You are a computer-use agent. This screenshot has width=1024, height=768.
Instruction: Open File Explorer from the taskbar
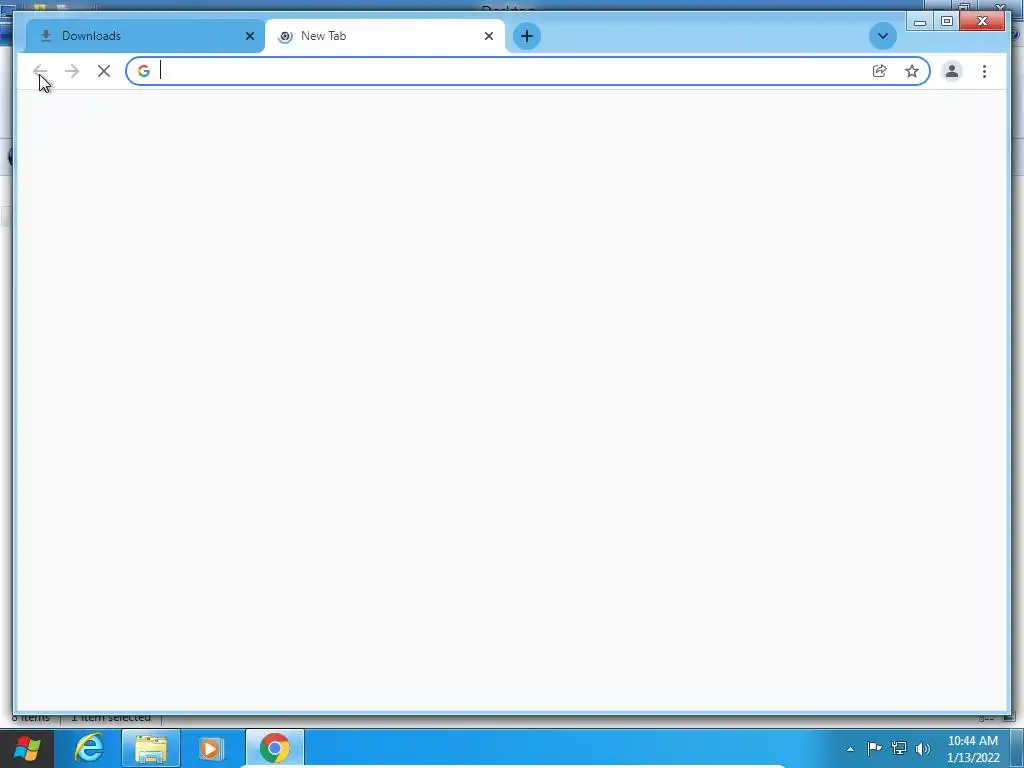[151, 748]
